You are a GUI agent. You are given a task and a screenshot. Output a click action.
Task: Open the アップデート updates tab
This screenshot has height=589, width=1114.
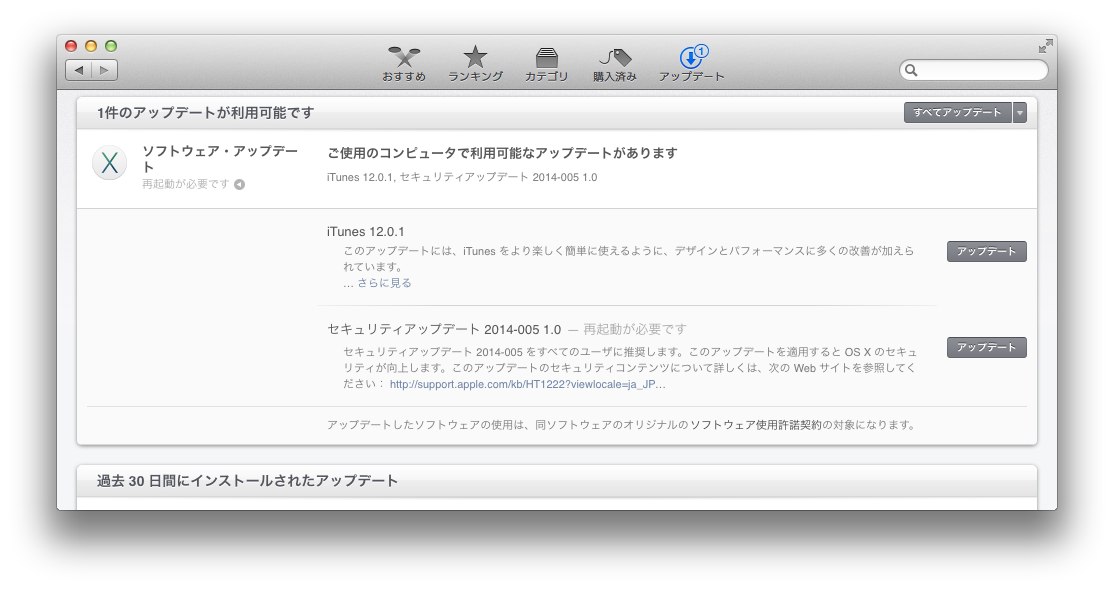tap(691, 64)
